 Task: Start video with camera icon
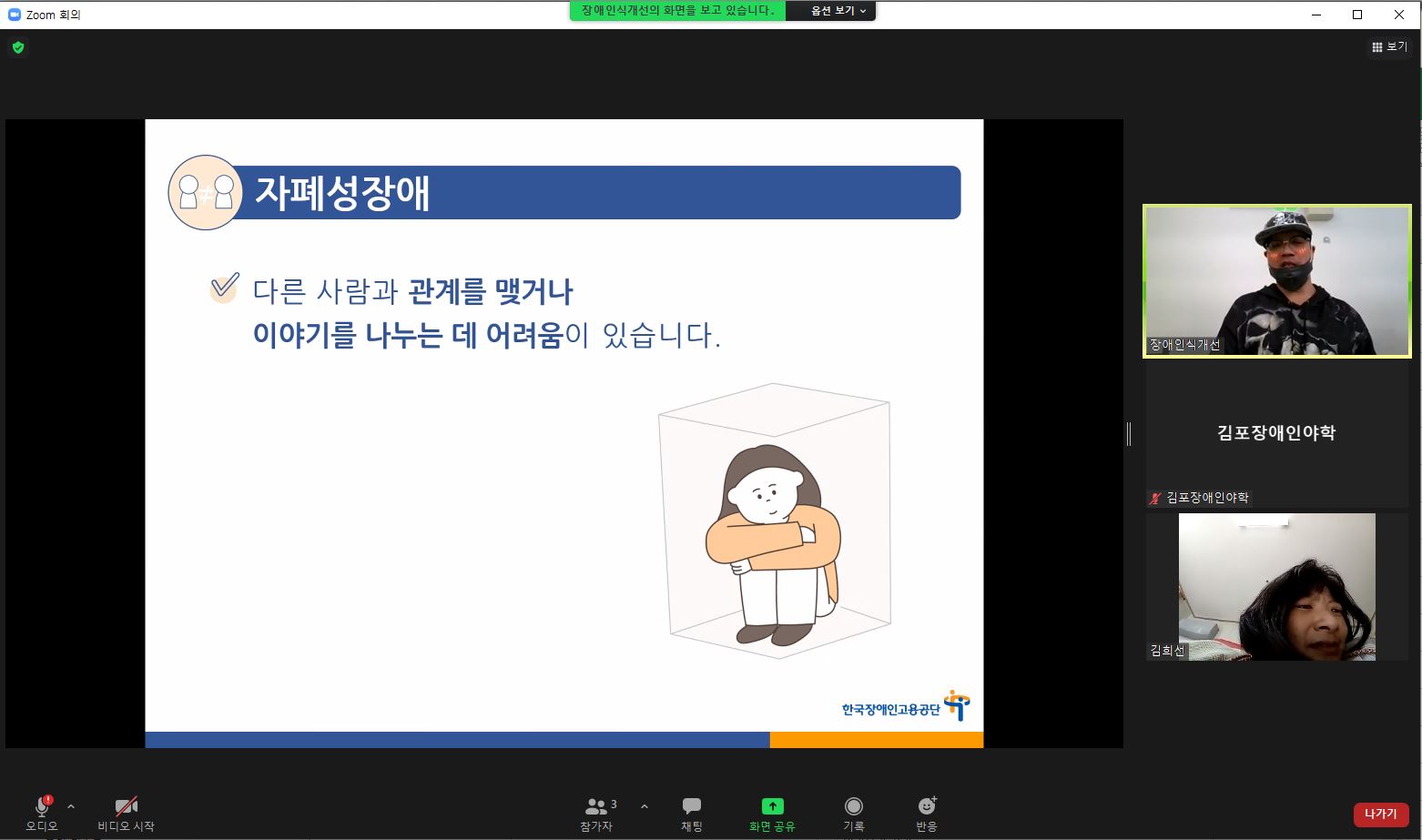[126, 806]
